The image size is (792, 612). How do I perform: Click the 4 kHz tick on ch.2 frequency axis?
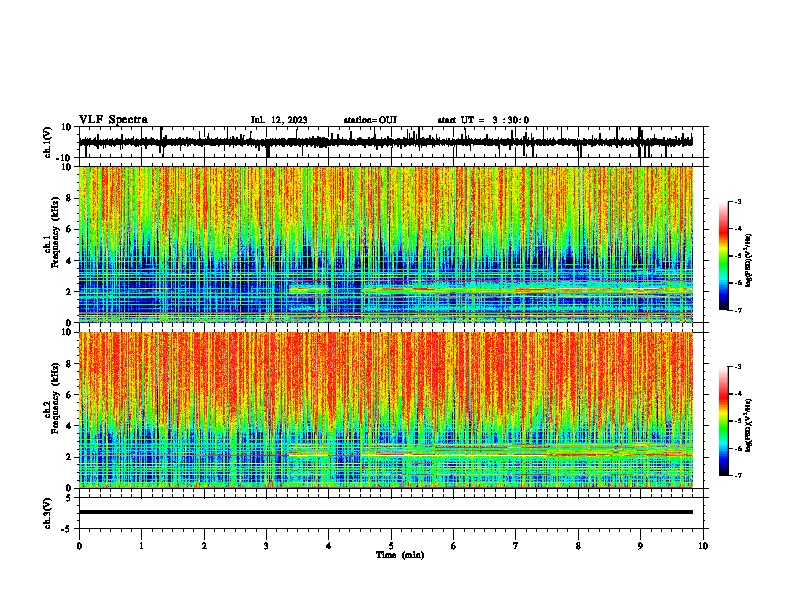pyautogui.click(x=69, y=426)
